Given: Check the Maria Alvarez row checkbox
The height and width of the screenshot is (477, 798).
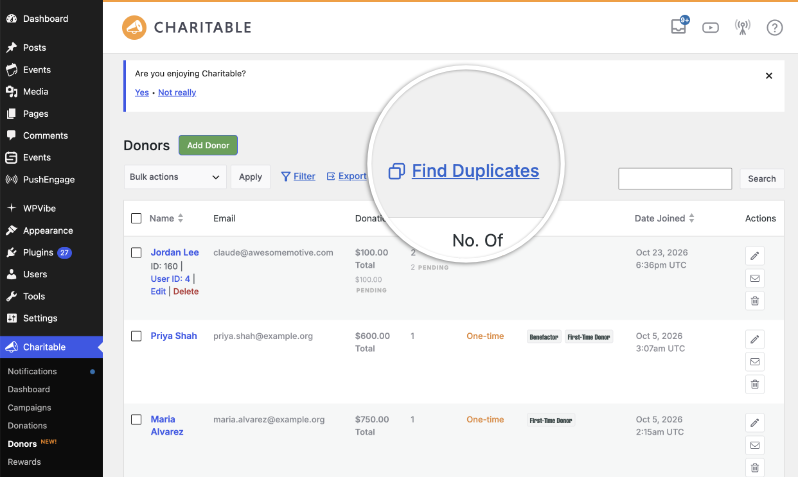Looking at the screenshot, I should pos(136,419).
